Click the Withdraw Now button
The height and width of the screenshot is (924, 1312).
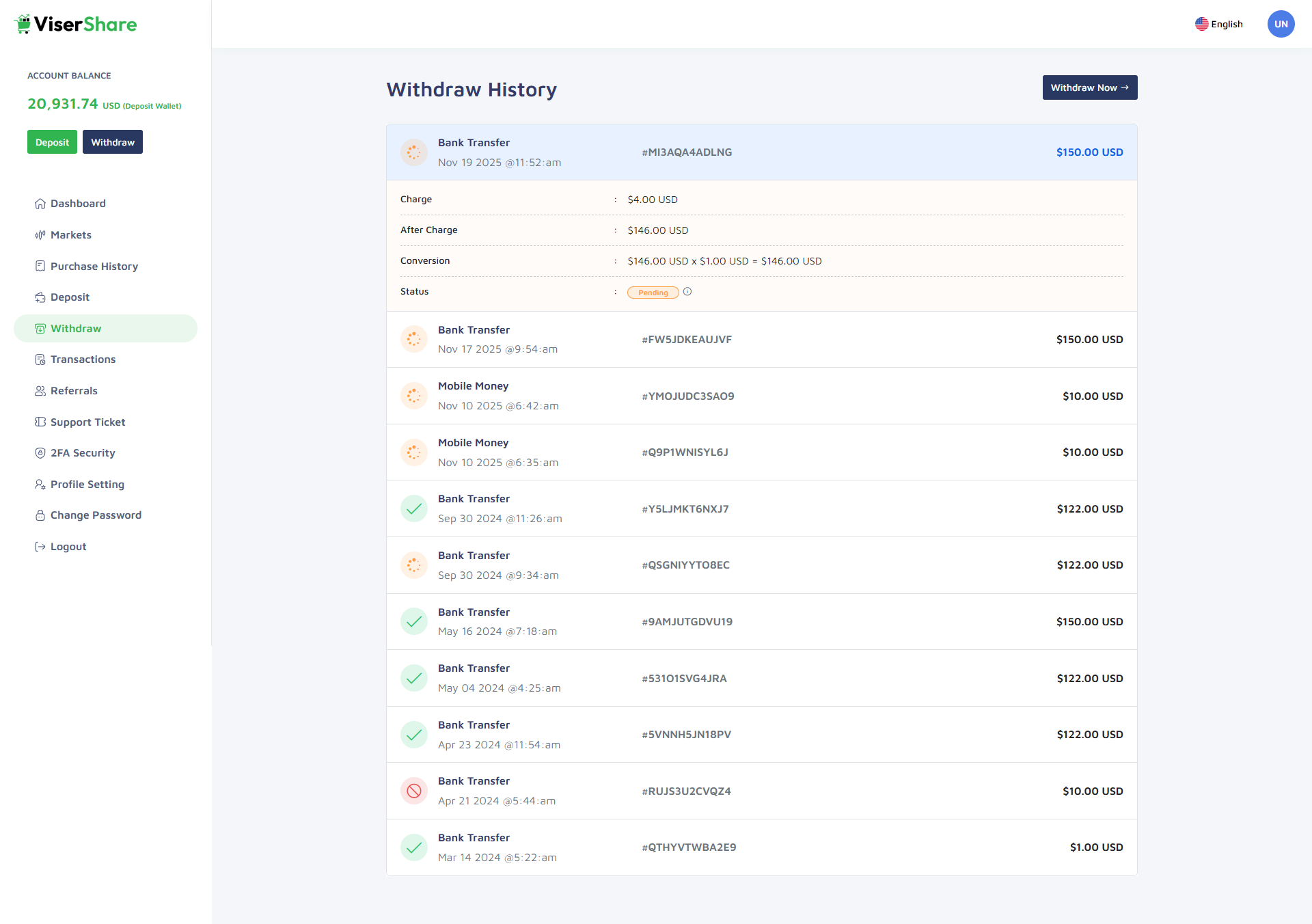1089,87
